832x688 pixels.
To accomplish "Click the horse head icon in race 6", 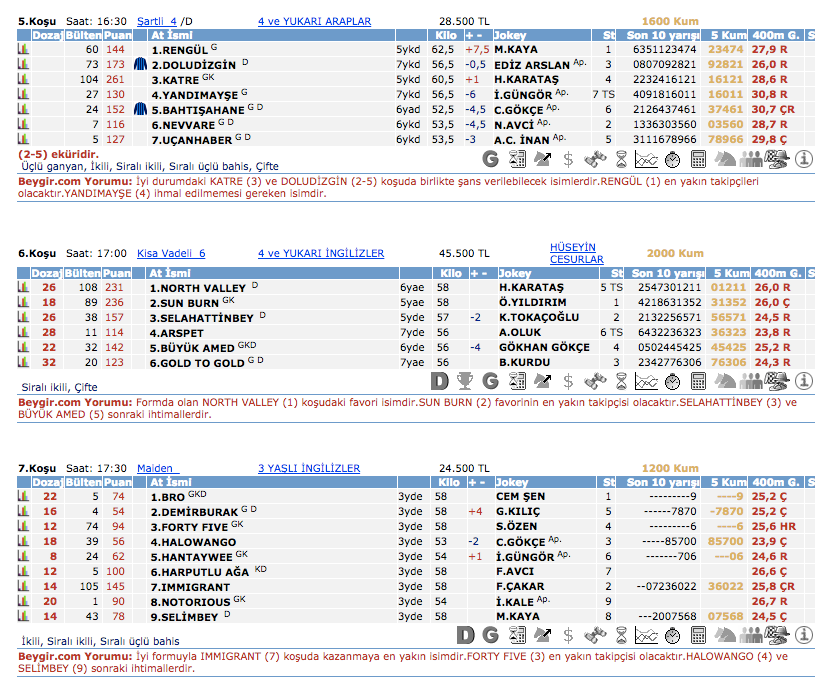I will pos(725,381).
